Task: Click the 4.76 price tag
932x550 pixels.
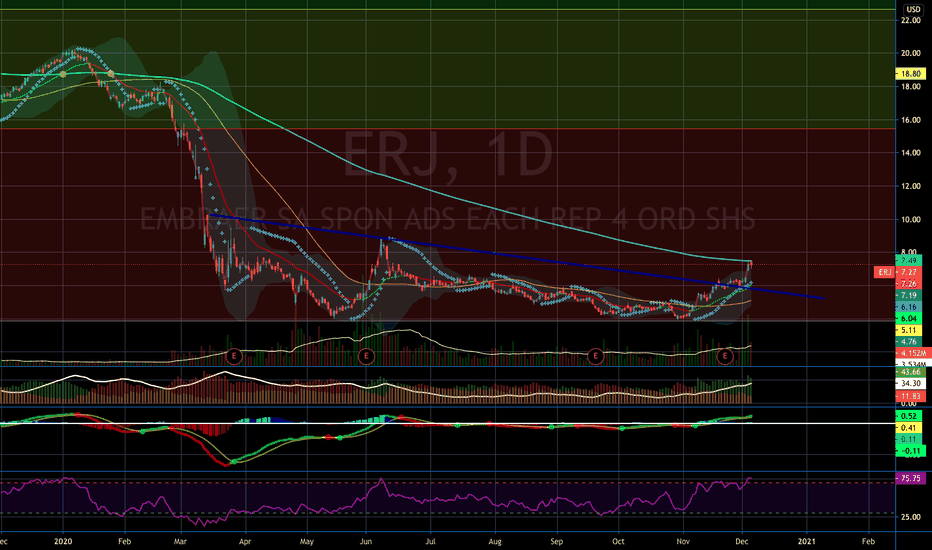Action: [909, 342]
